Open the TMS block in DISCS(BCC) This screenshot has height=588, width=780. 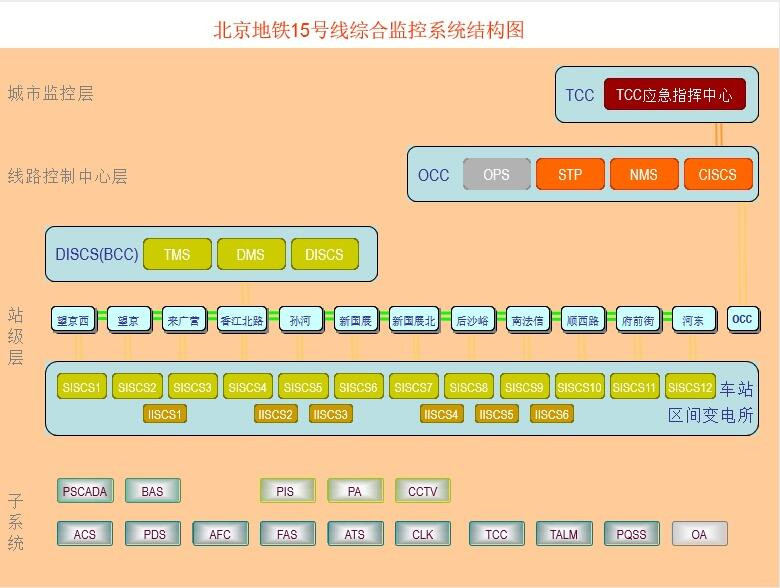point(177,254)
